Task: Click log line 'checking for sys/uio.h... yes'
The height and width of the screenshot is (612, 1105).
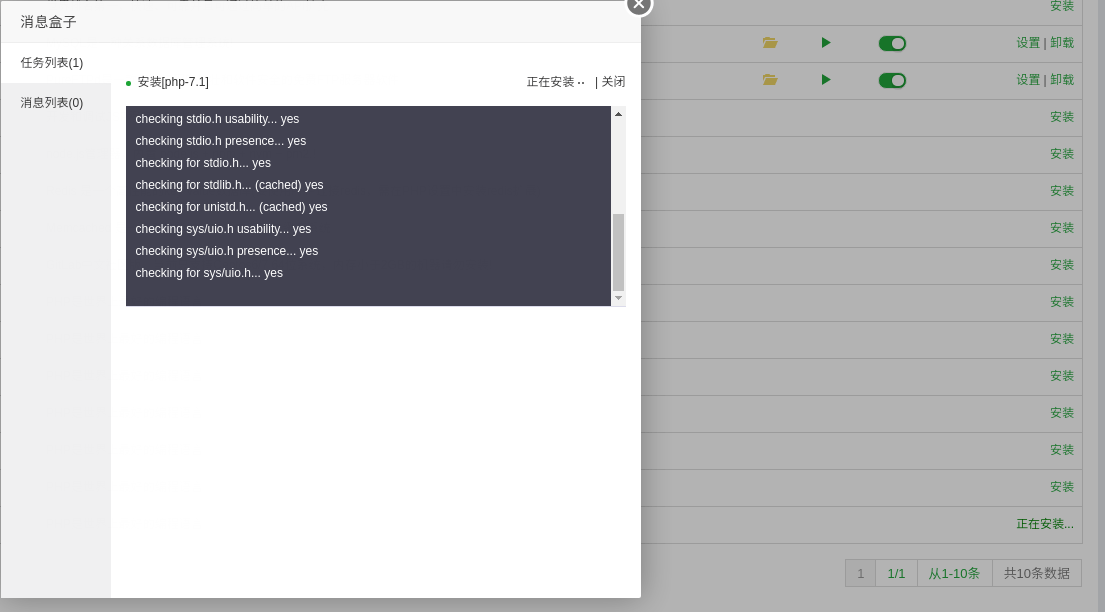Action: pyautogui.click(x=209, y=273)
